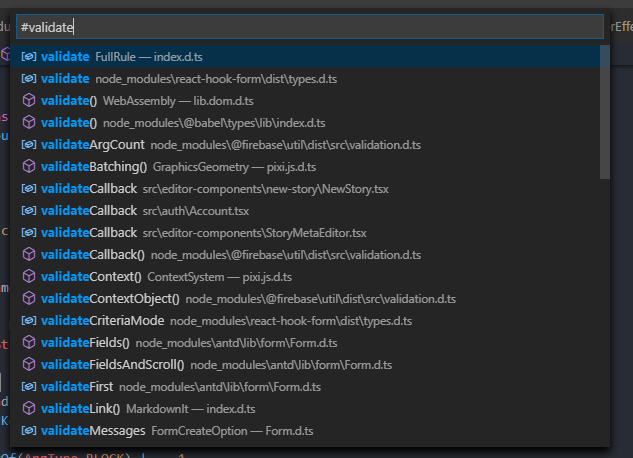Select validate FullRule index.d.ts result
633x458 pixels.
click(x=305, y=56)
